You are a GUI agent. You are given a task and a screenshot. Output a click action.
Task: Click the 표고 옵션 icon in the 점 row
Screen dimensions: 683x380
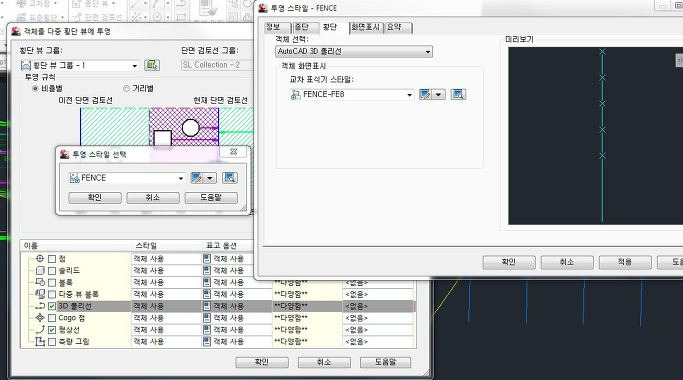(207, 258)
